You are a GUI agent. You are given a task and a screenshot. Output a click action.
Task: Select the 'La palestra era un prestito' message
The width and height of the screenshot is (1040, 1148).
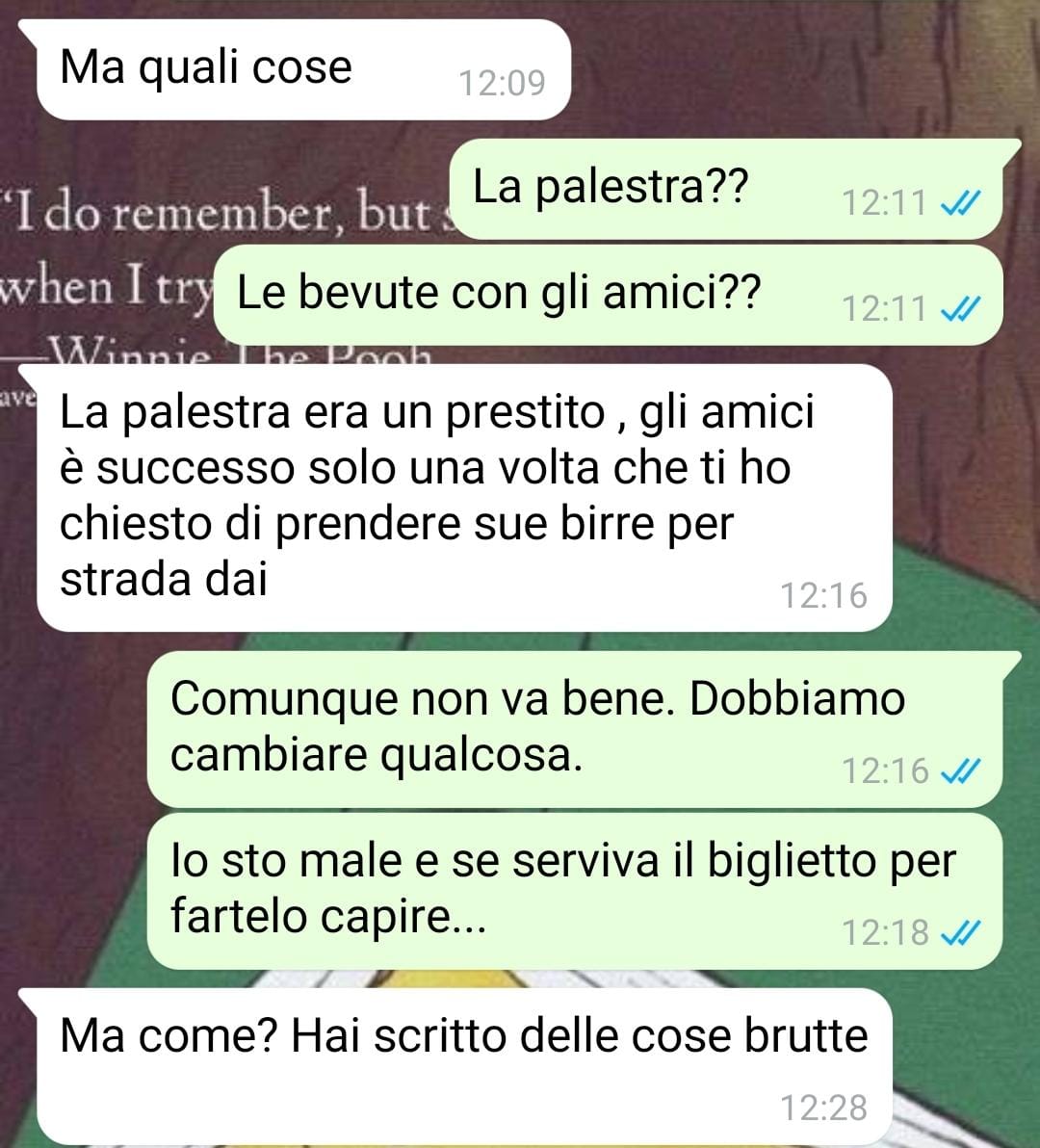(464, 498)
